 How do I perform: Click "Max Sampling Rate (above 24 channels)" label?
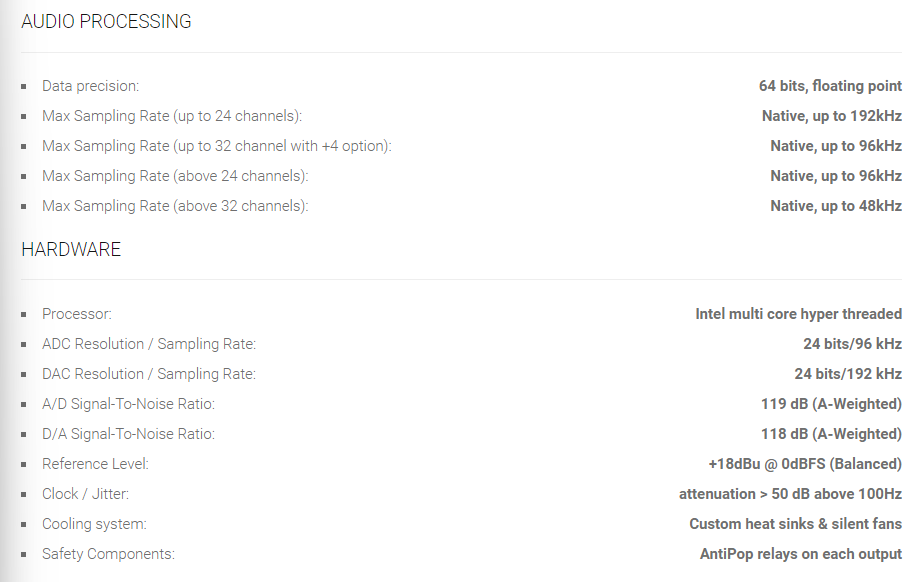tap(175, 176)
